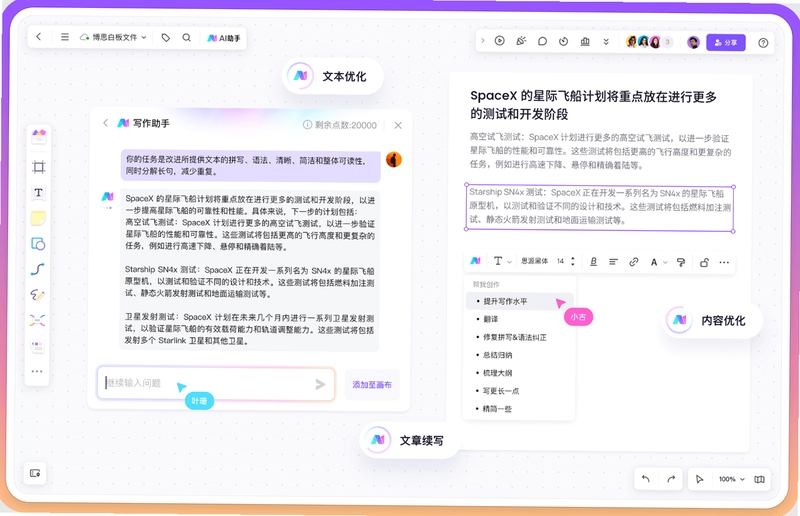
Task: Select the Shapes tool in left sidebar
Action: coord(38,244)
